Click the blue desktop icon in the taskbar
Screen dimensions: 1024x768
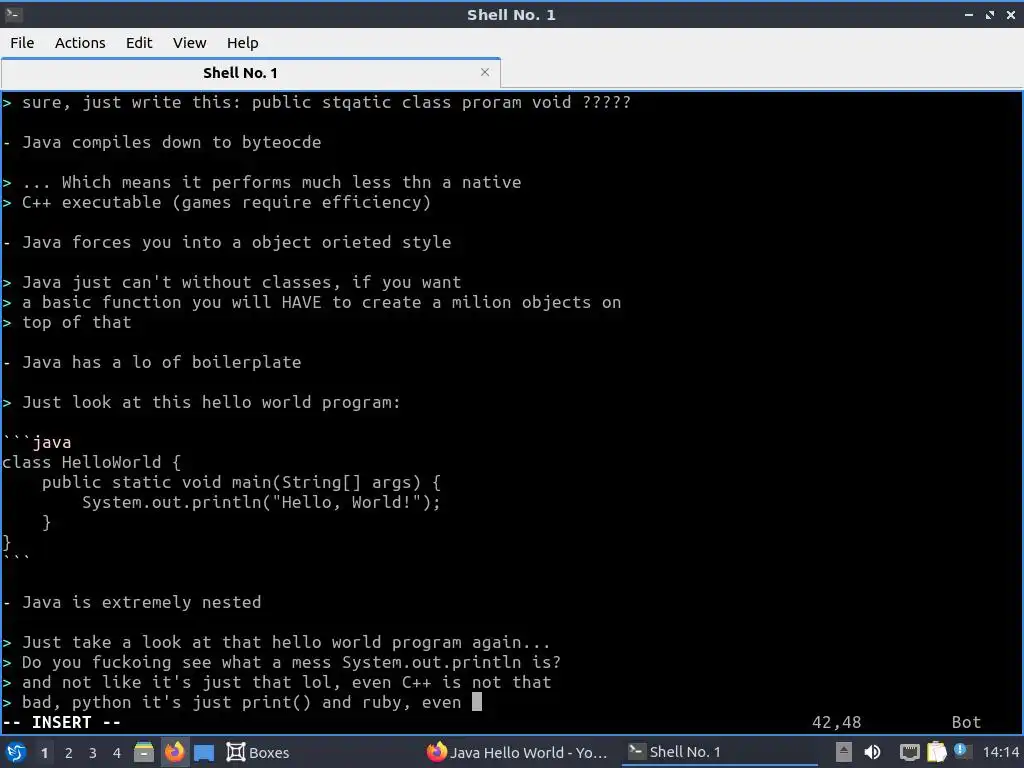coord(204,753)
